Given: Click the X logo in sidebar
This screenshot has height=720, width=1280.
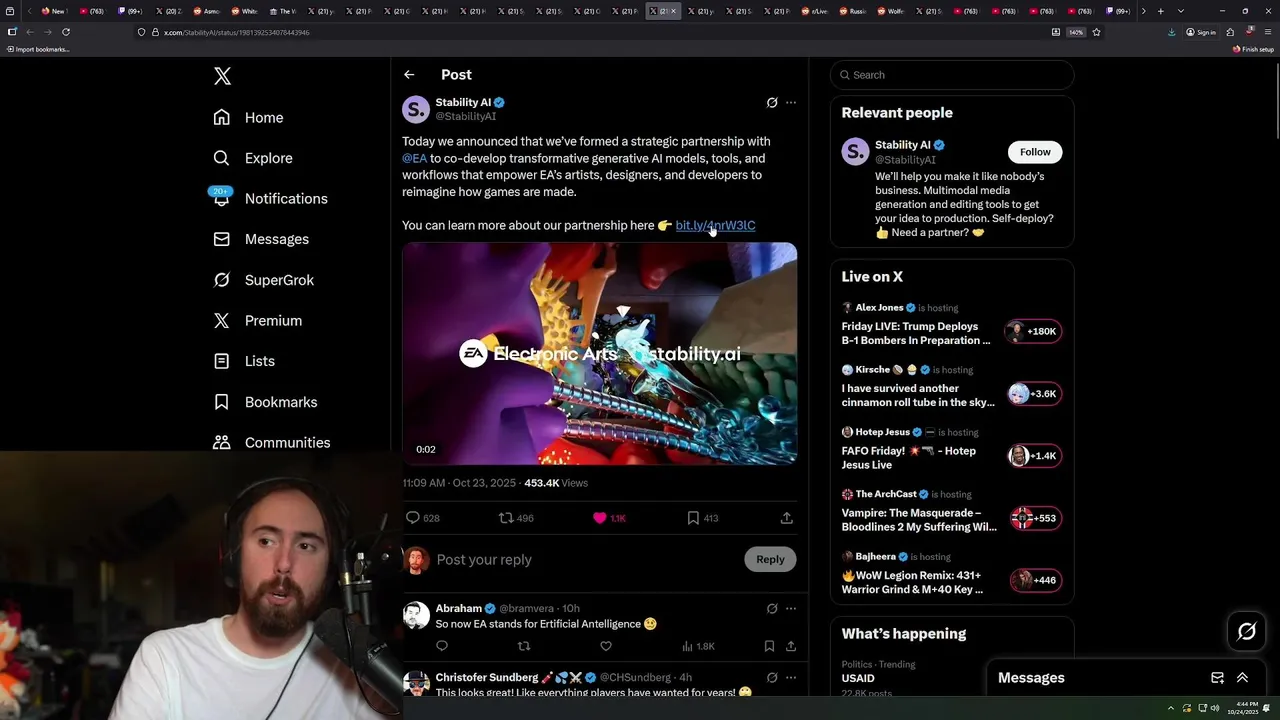Looking at the screenshot, I should pyautogui.click(x=222, y=76).
